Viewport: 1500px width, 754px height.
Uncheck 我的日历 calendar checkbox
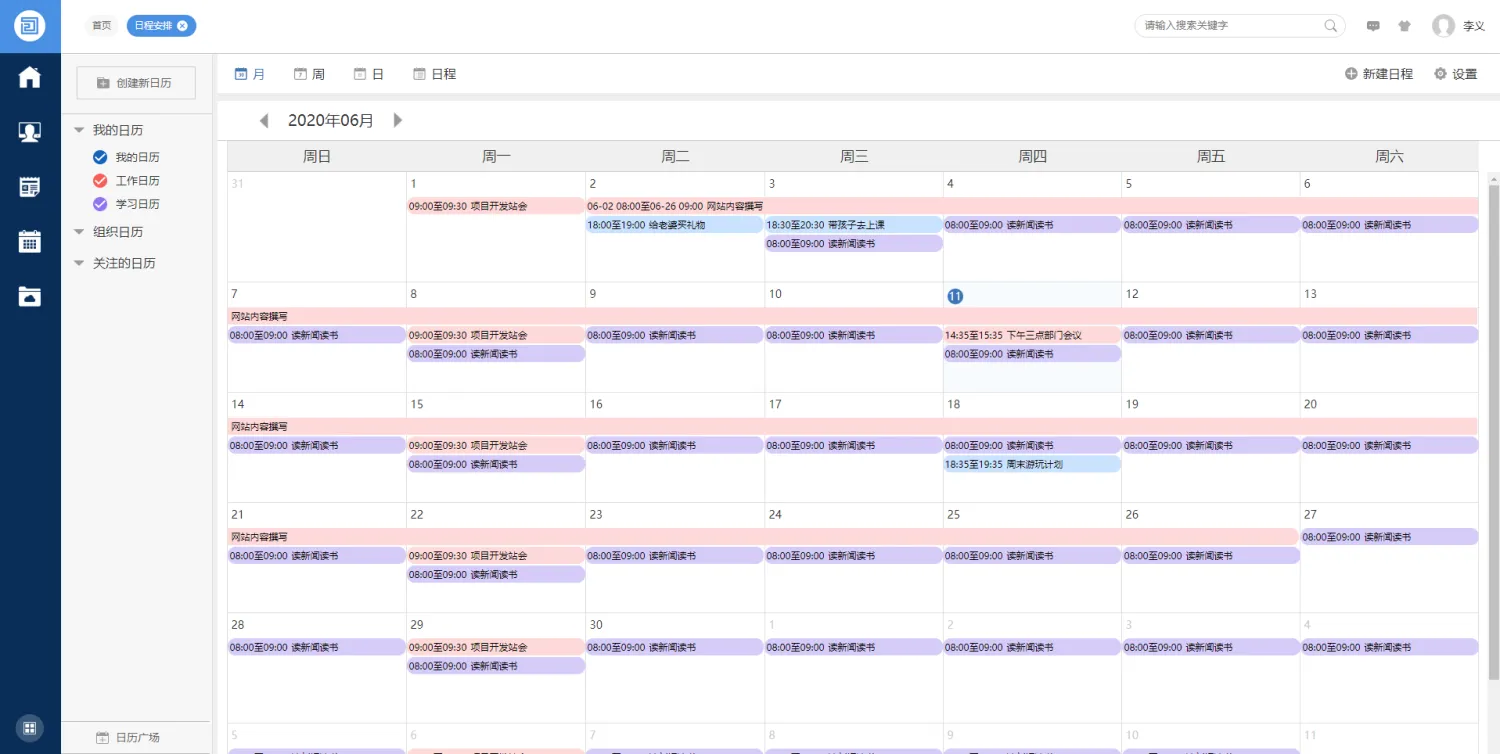tap(100, 157)
